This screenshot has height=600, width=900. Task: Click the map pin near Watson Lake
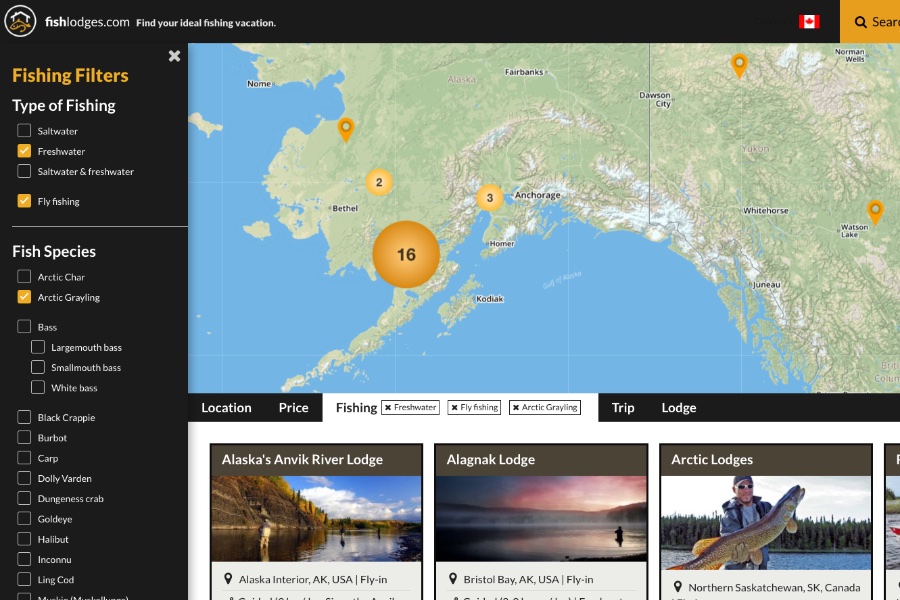(x=875, y=212)
